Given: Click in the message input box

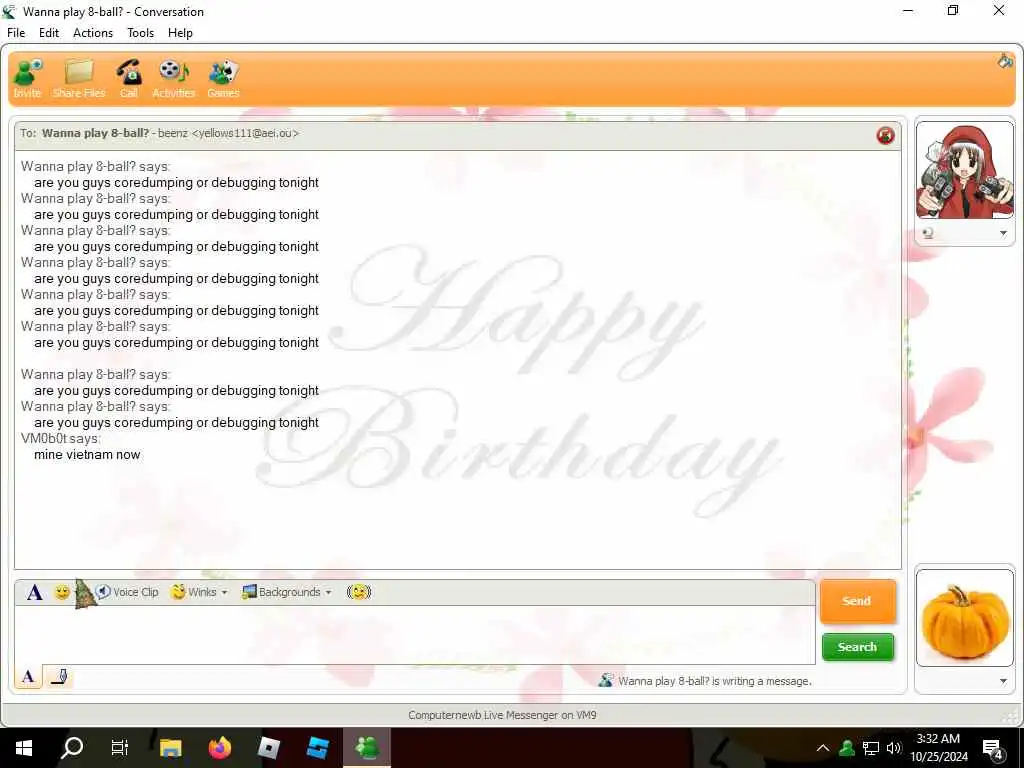Looking at the screenshot, I should click(x=415, y=634).
